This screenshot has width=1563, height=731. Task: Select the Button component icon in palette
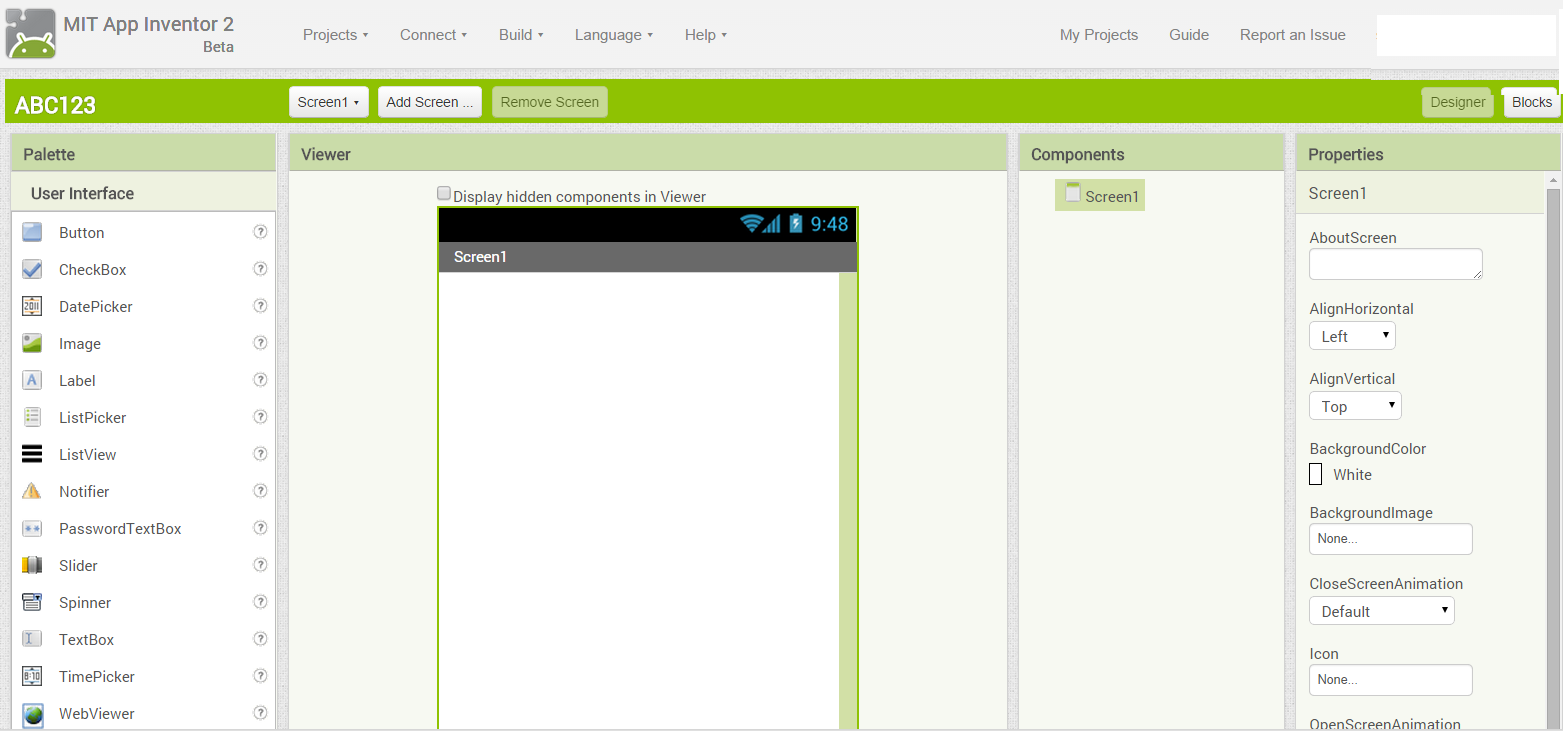click(x=32, y=232)
